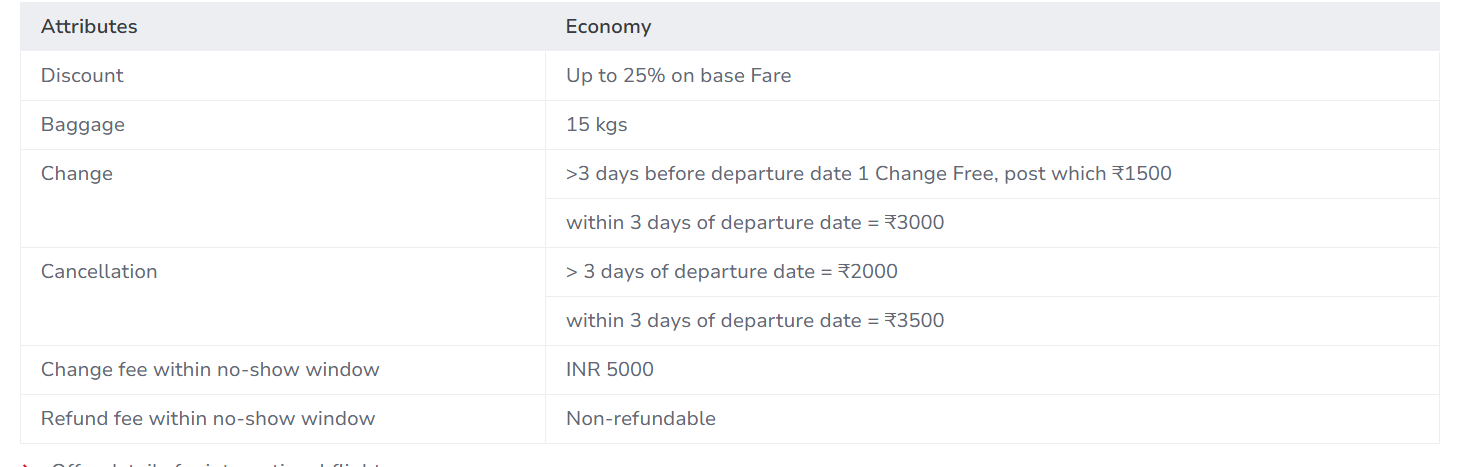Click the Economy column header

608,27
